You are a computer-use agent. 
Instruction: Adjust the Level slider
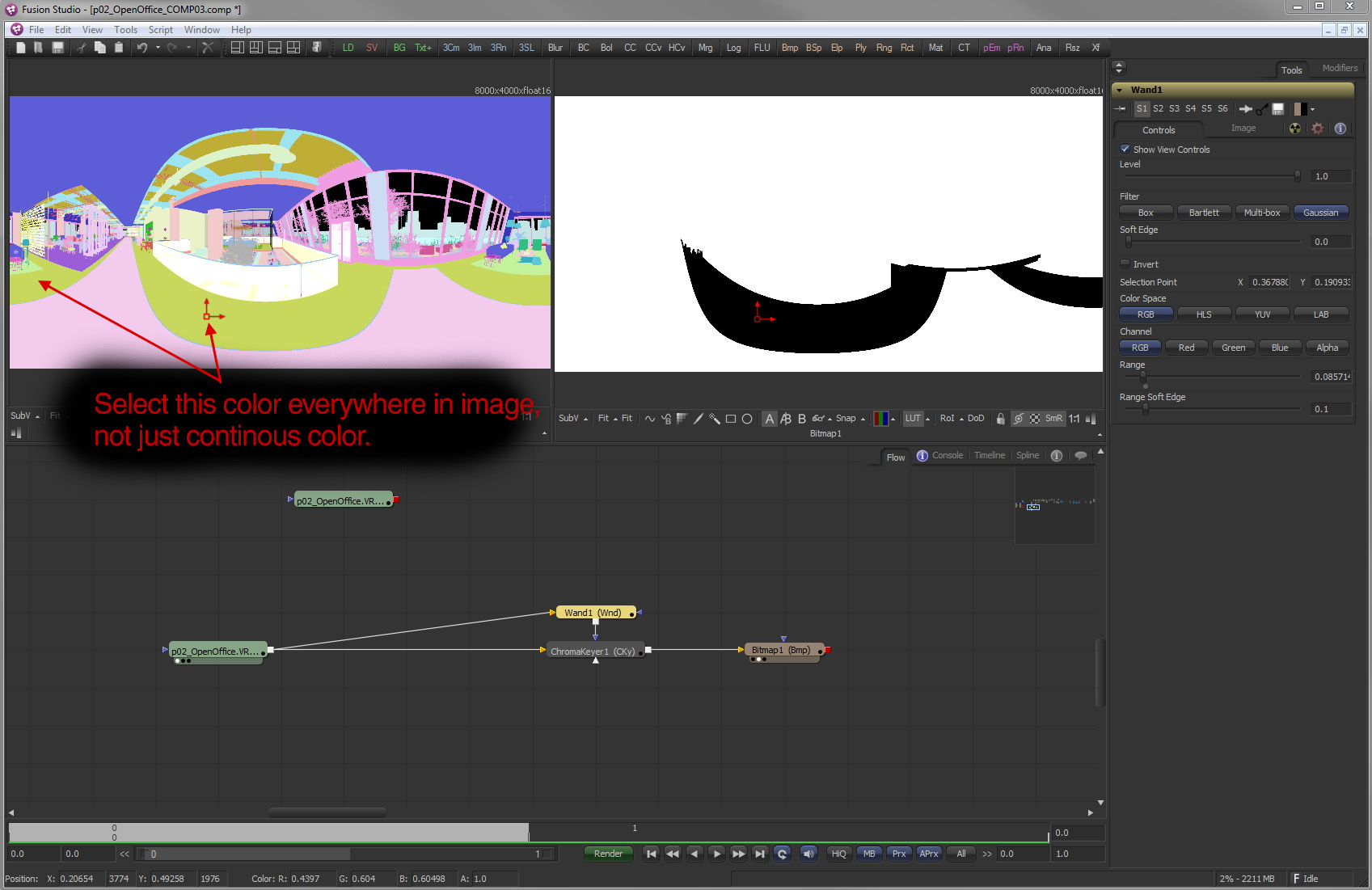pos(1298,176)
